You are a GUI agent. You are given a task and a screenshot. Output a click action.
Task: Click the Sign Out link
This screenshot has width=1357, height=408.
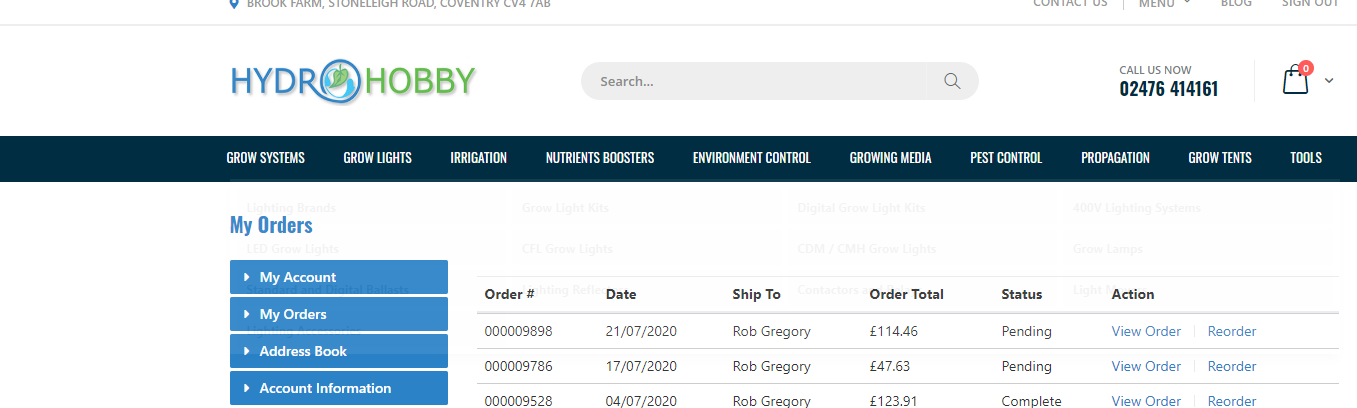tap(1309, 4)
